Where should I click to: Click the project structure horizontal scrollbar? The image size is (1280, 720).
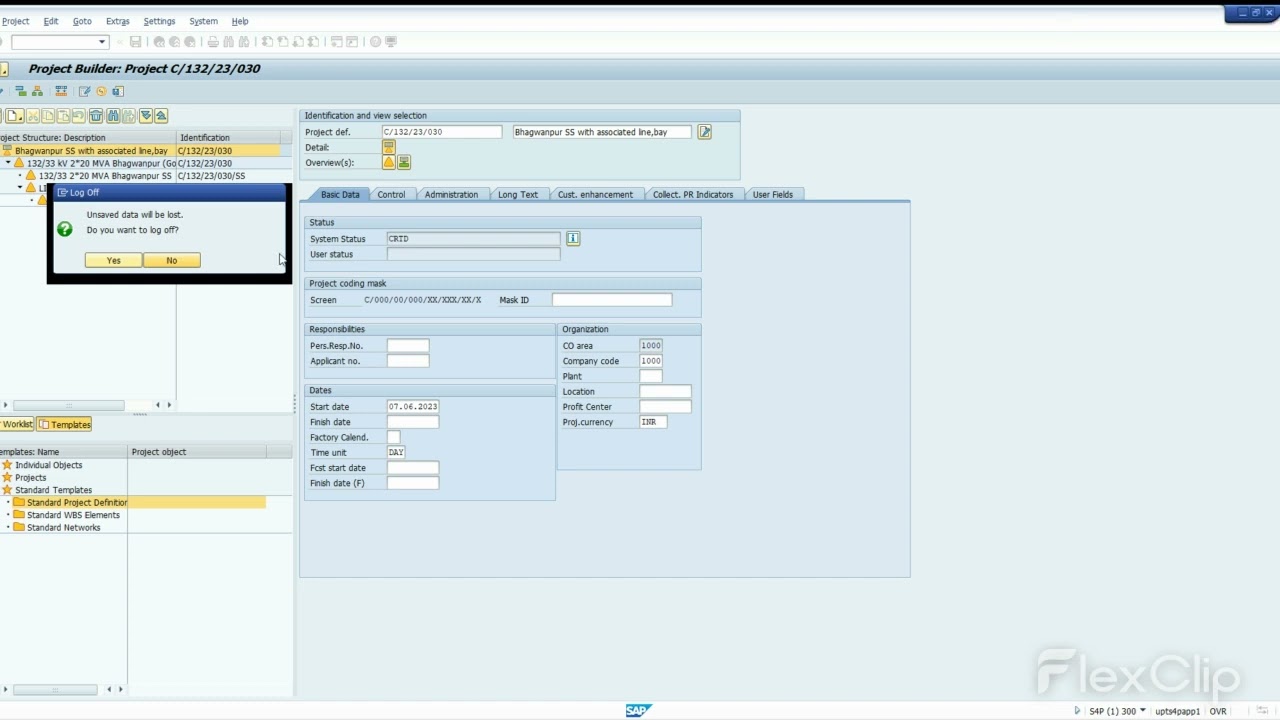(68, 405)
